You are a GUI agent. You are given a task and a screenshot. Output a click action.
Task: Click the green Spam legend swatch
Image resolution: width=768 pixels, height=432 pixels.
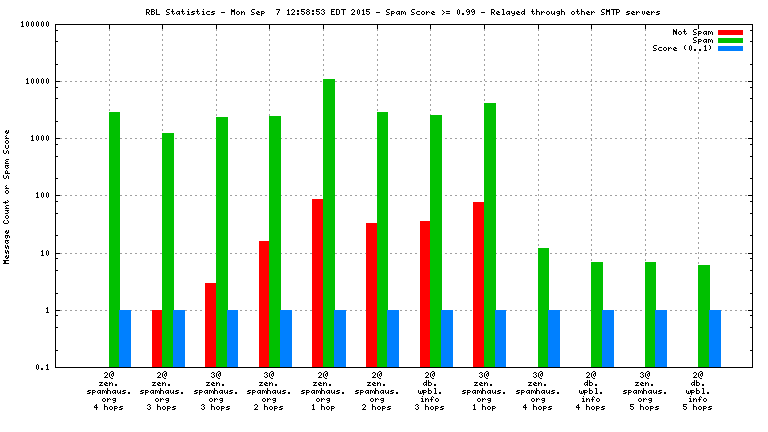[731, 39]
